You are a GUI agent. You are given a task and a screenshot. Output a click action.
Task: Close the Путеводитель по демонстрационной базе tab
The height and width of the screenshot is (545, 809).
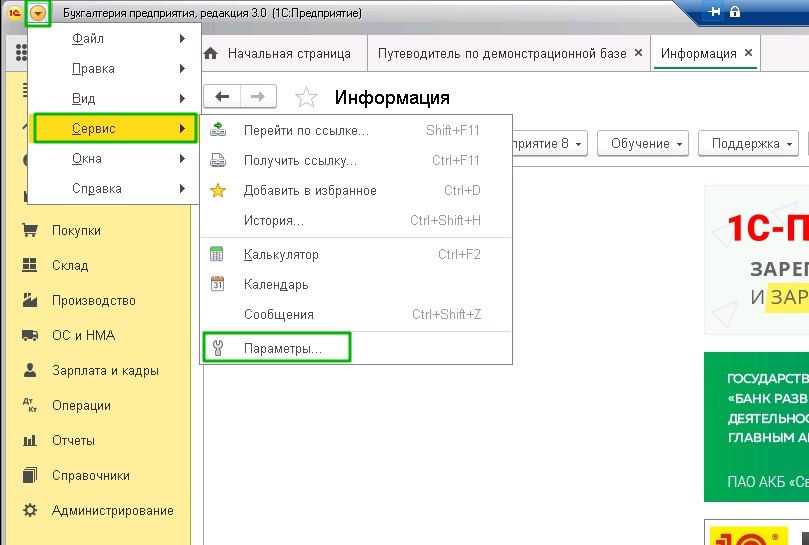click(x=638, y=53)
